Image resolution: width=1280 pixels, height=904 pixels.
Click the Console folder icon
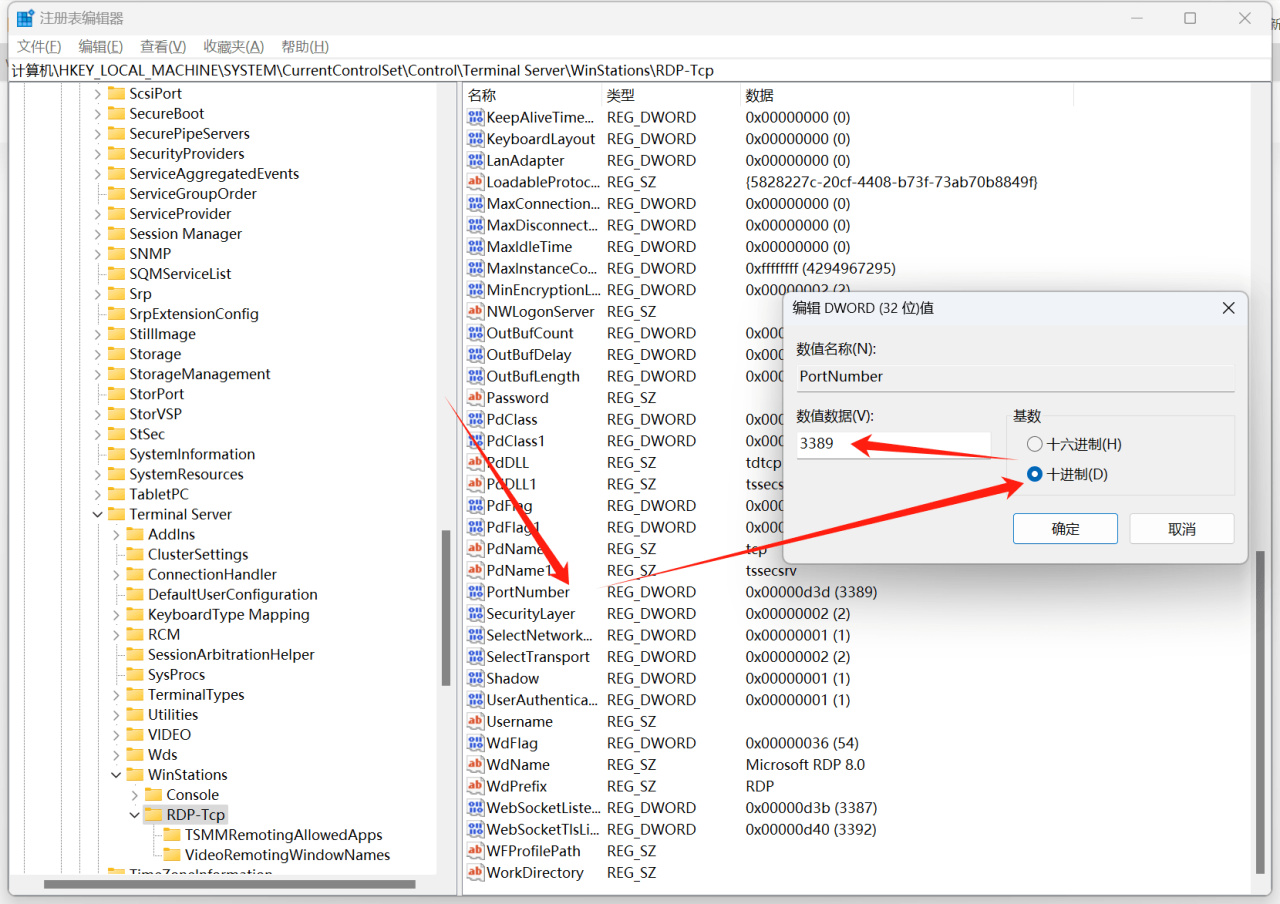click(x=153, y=794)
